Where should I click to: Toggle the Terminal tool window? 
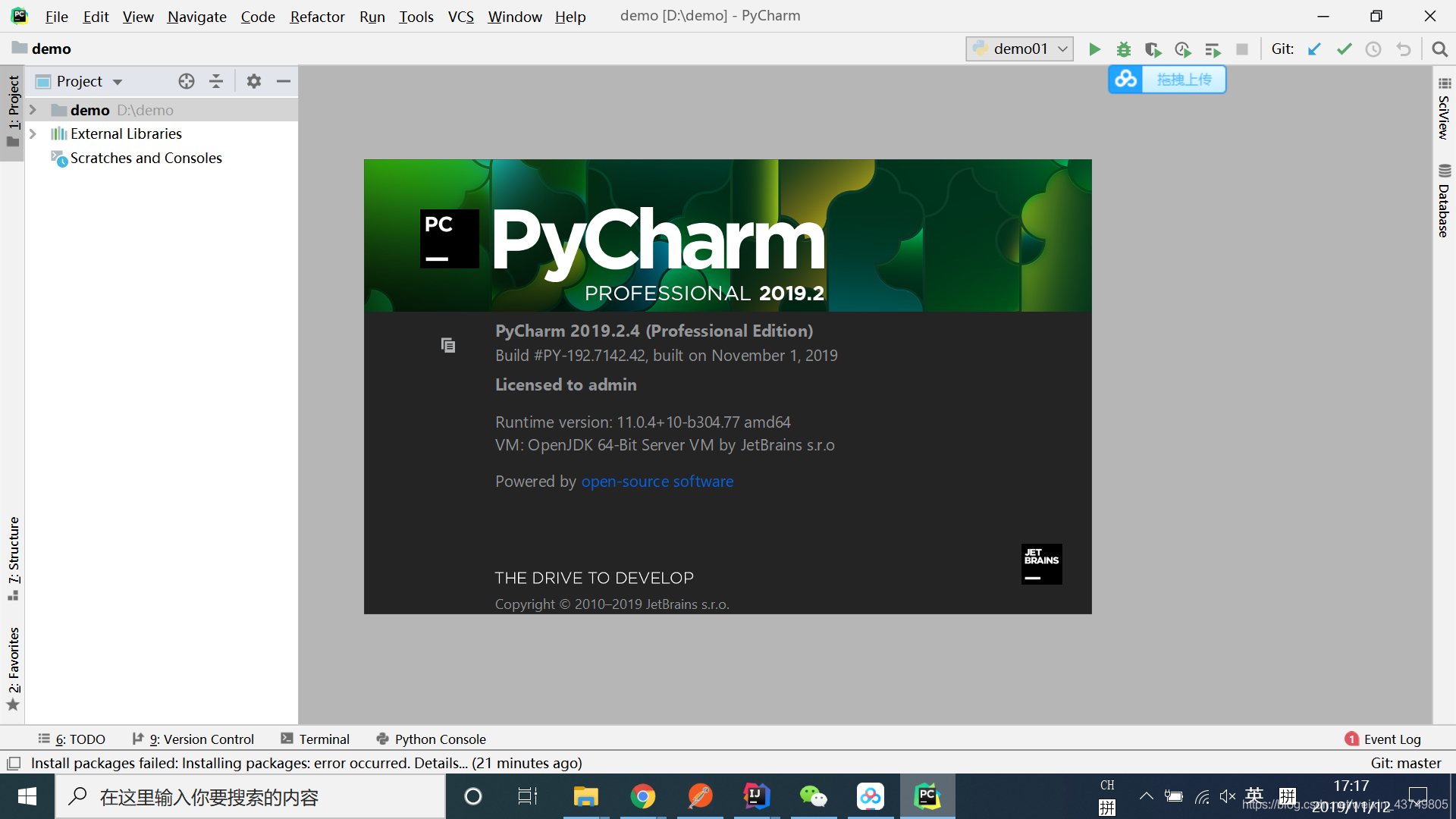(315, 739)
